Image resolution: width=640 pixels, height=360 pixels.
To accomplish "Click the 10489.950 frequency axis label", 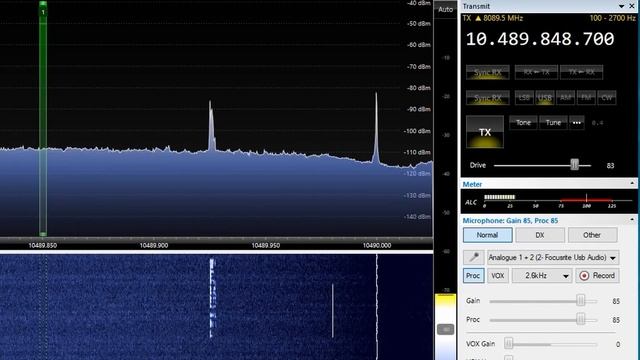I will coord(266,245).
